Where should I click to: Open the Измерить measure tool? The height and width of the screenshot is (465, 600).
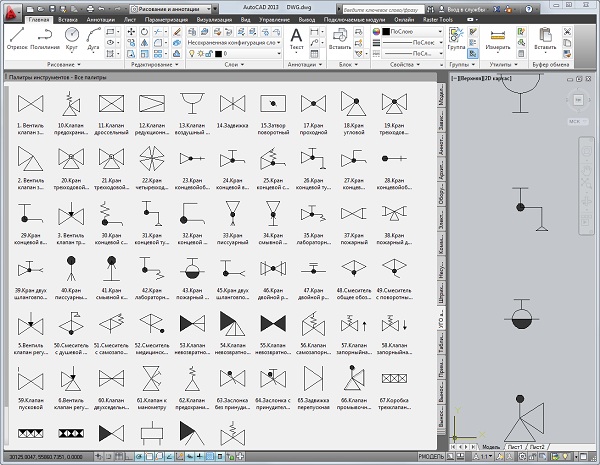(498, 38)
